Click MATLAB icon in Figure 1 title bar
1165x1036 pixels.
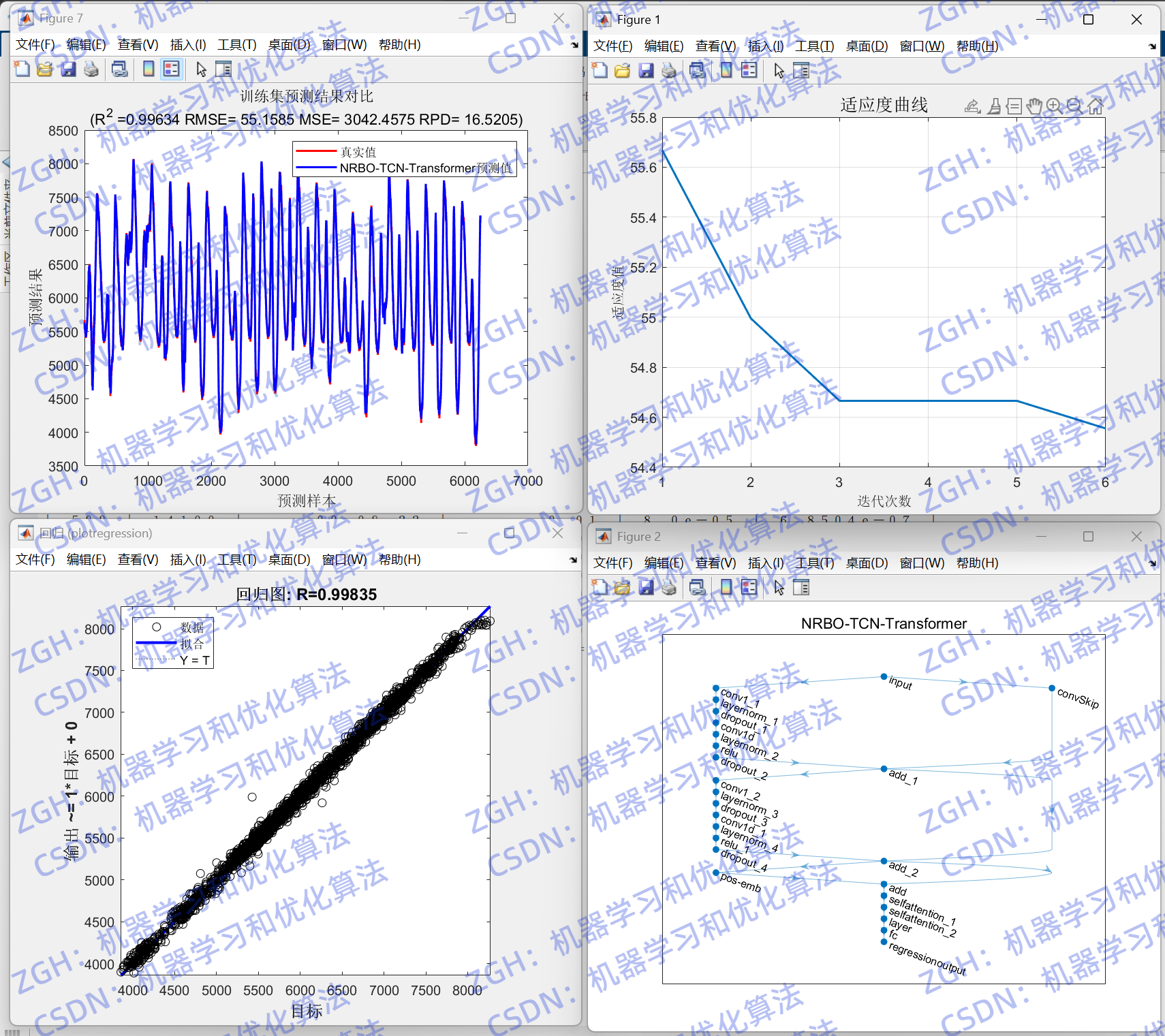point(604,20)
